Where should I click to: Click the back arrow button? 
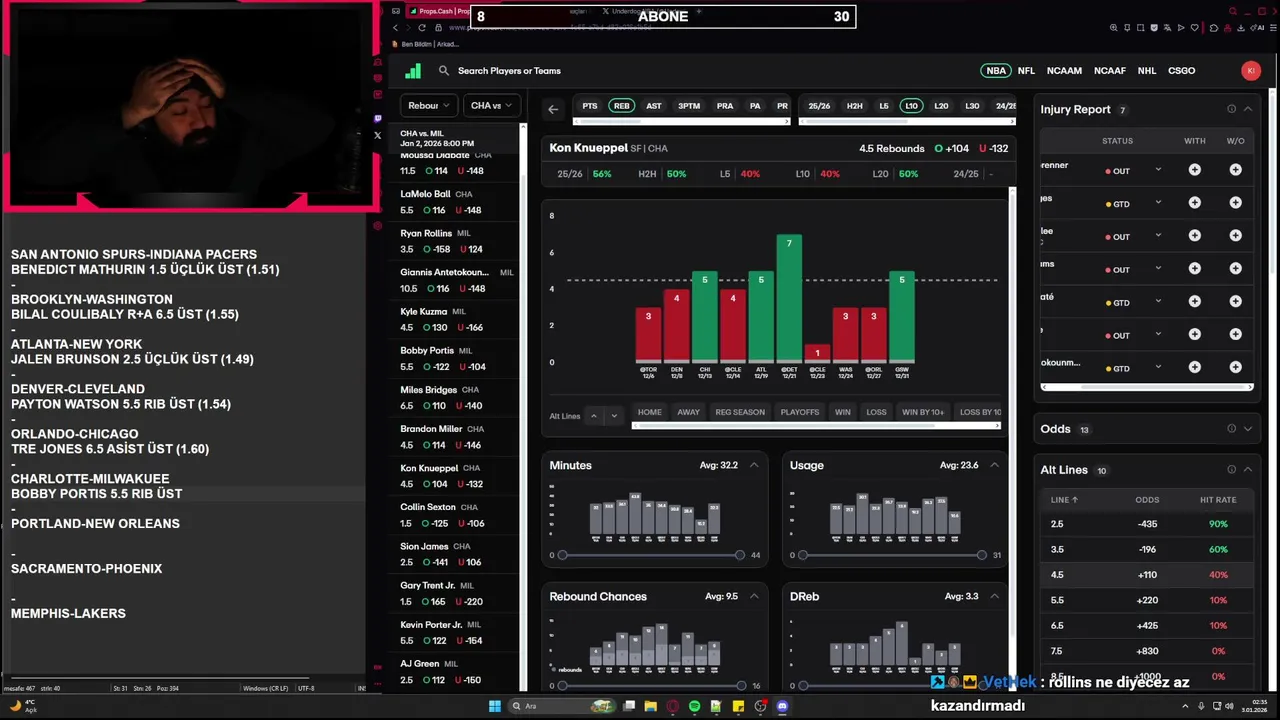[553, 109]
